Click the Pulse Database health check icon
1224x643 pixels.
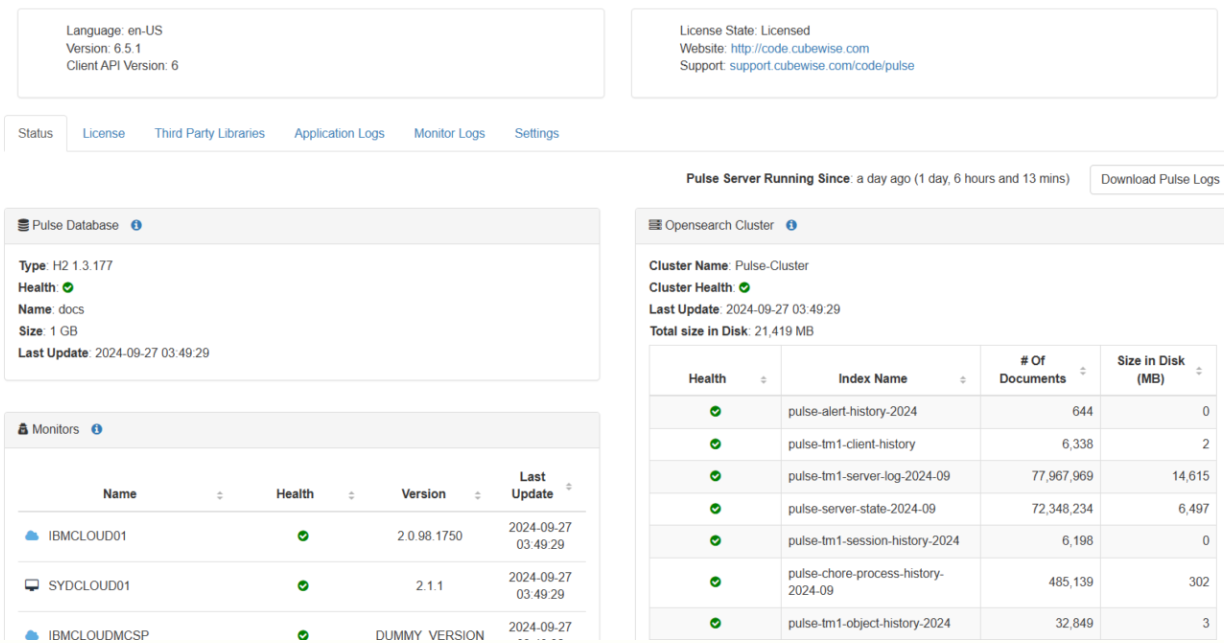click(67, 288)
